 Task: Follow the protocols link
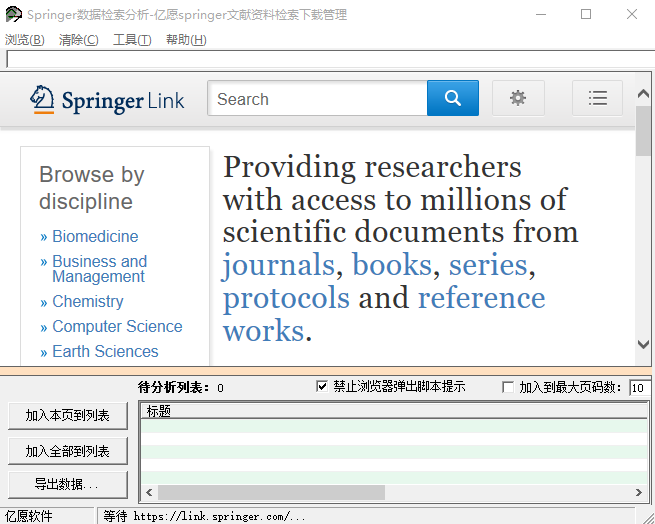point(286,298)
